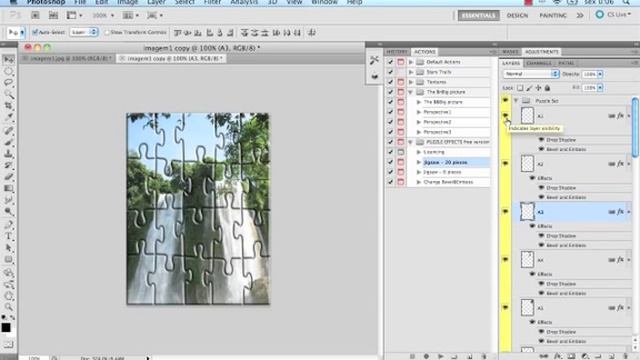The image size is (640, 360).
Task: Toggle visibility of Puzzle Set group
Action: pos(505,100)
